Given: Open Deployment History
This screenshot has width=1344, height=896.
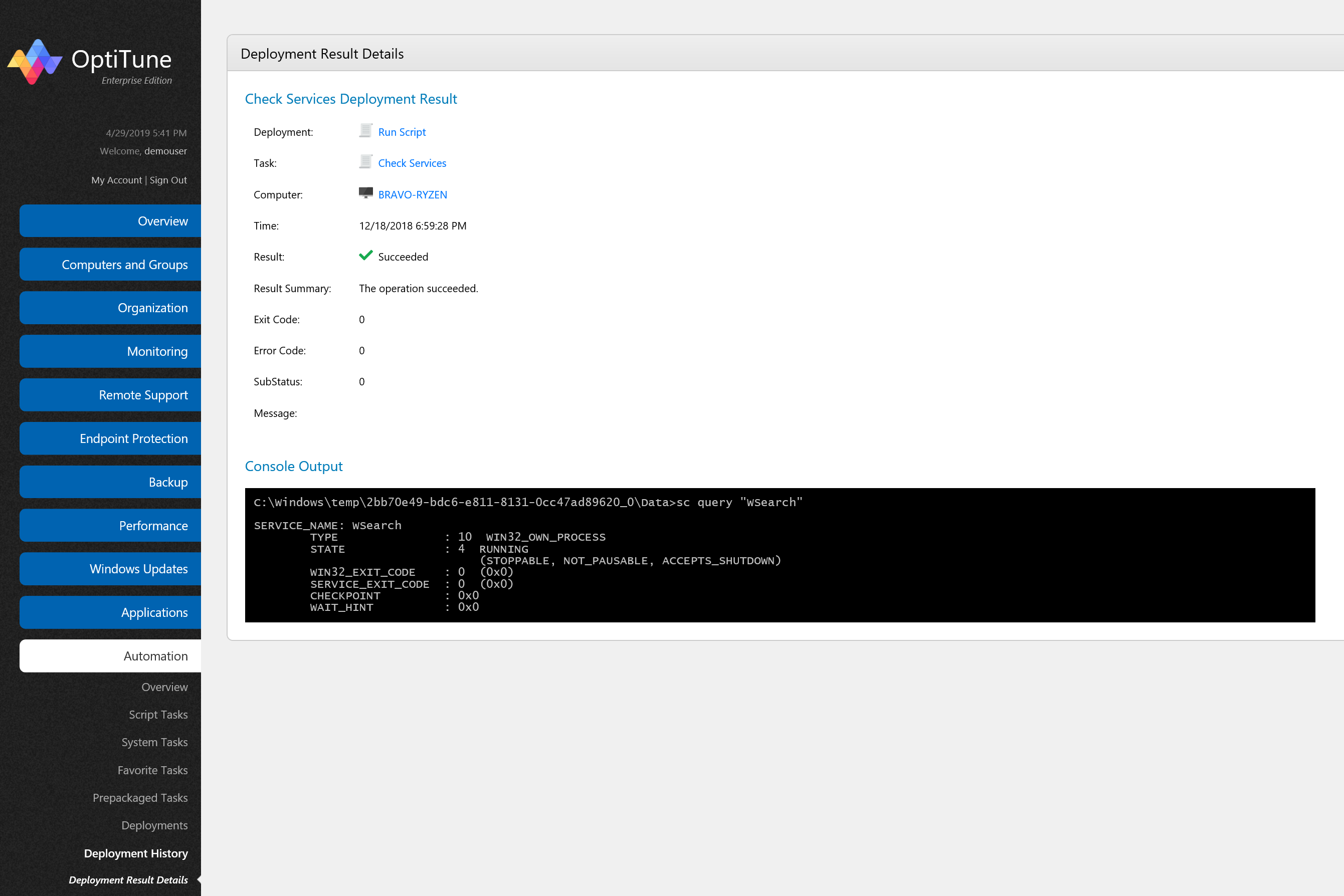Looking at the screenshot, I should pos(136,853).
